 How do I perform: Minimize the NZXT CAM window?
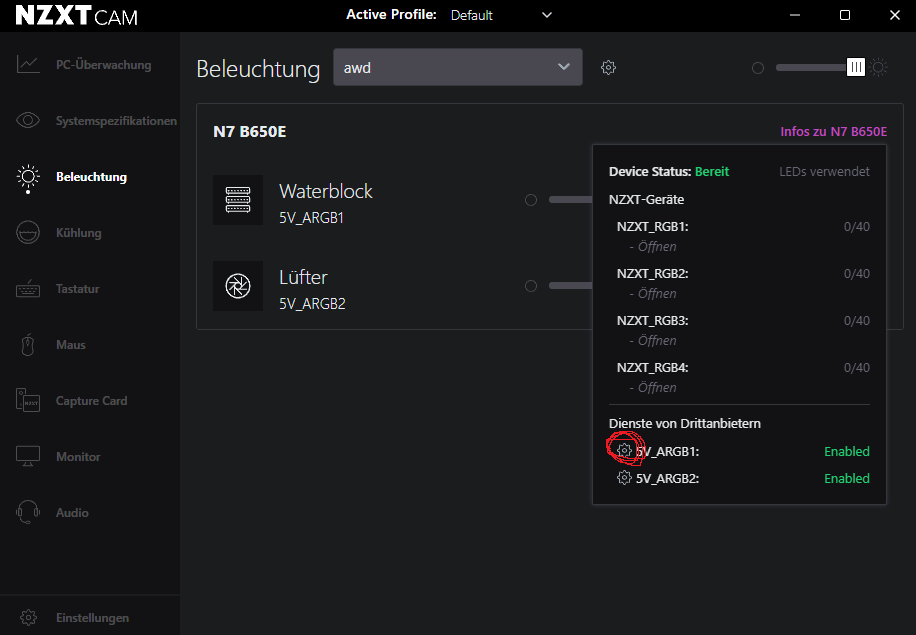(x=794, y=15)
